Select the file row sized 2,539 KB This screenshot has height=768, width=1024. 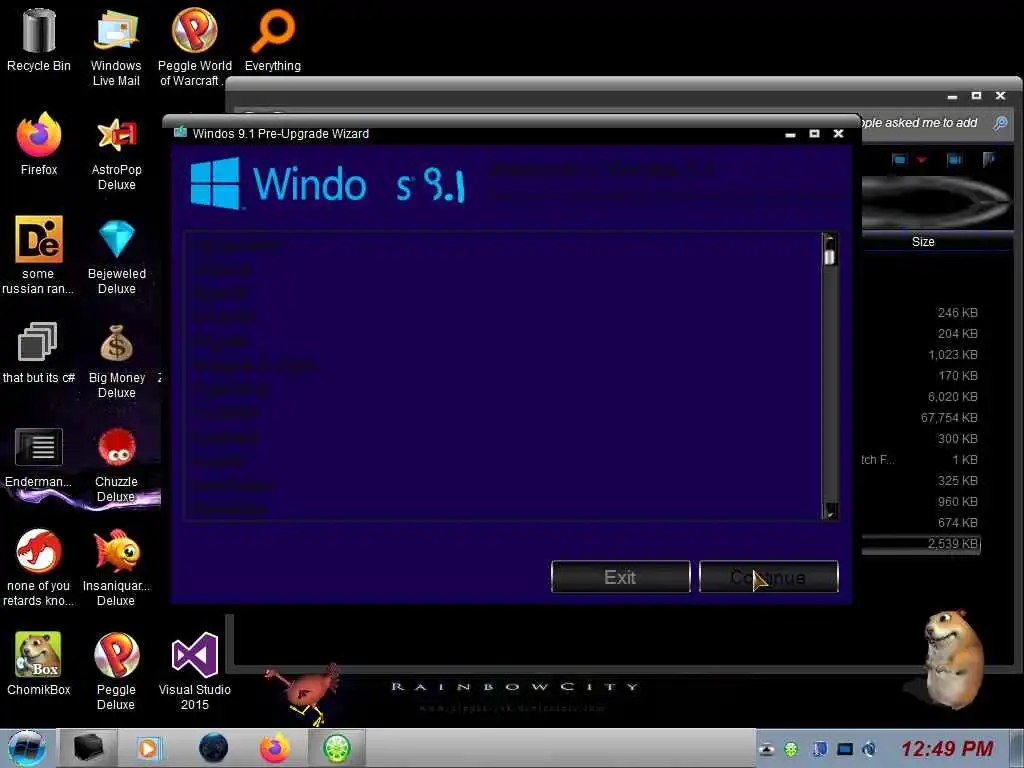click(921, 543)
